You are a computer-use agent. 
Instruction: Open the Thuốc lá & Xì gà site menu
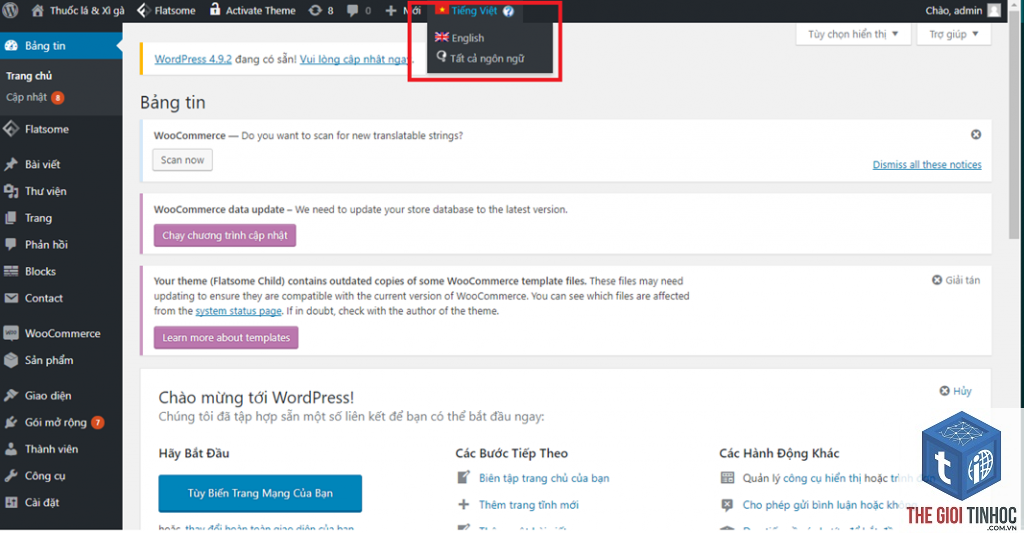[x=87, y=10]
